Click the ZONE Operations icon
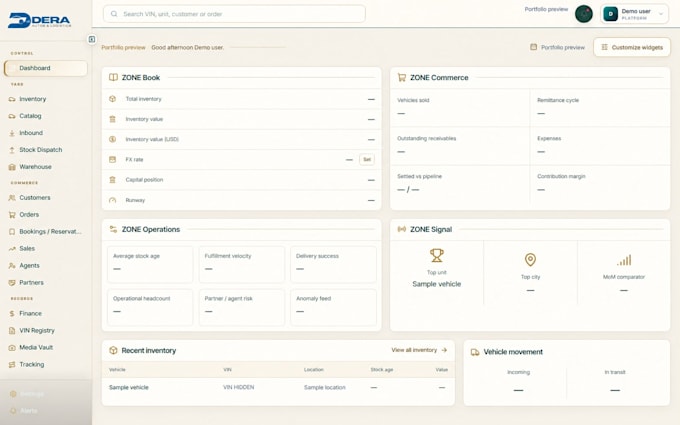Image resolution: width=680 pixels, height=425 pixels. (113, 229)
